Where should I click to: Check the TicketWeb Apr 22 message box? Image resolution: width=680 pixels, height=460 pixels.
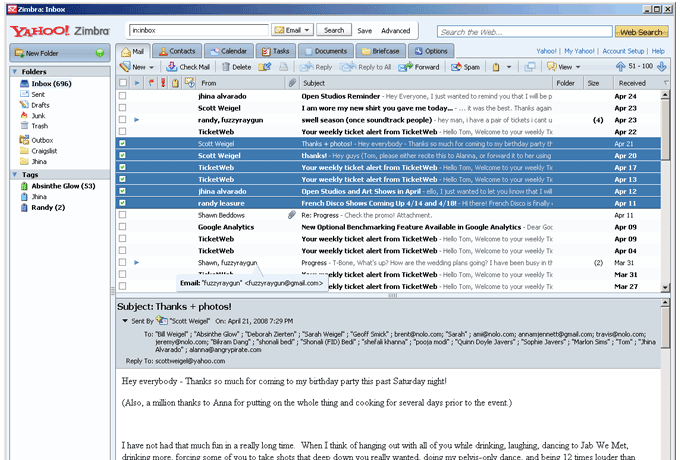click(x=123, y=131)
